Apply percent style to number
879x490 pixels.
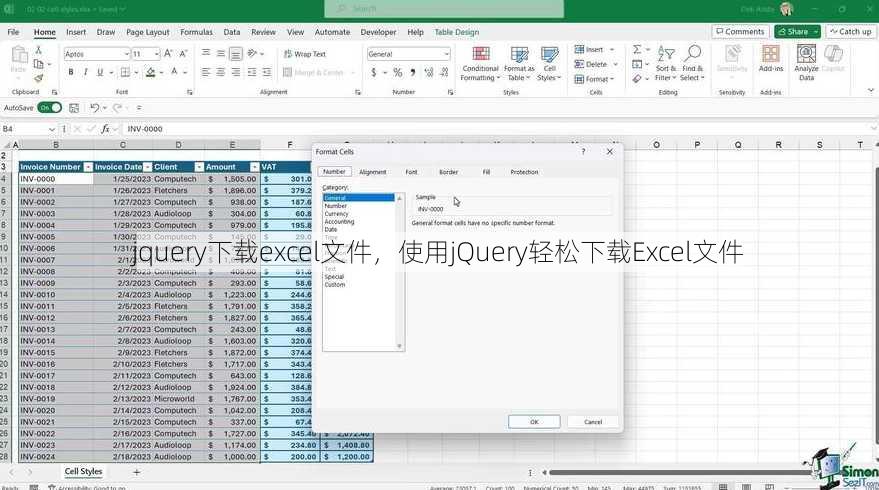click(397, 72)
